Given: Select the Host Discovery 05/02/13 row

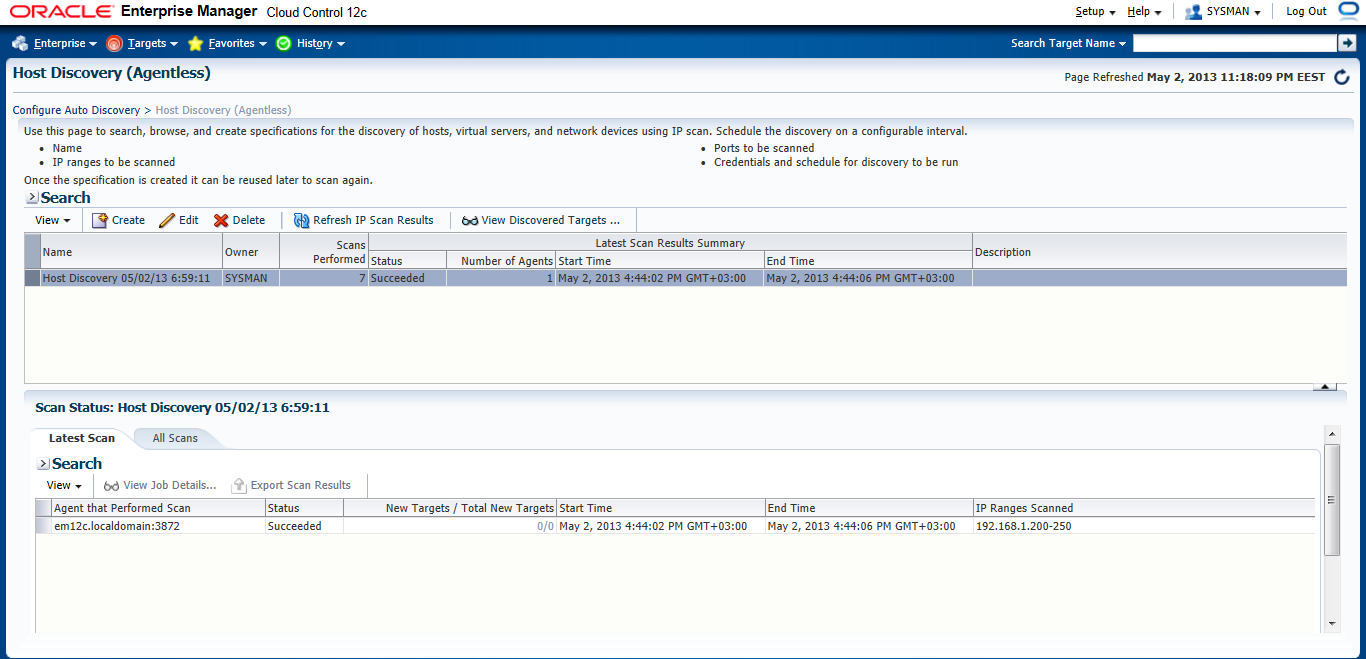Looking at the screenshot, I should [x=126, y=278].
